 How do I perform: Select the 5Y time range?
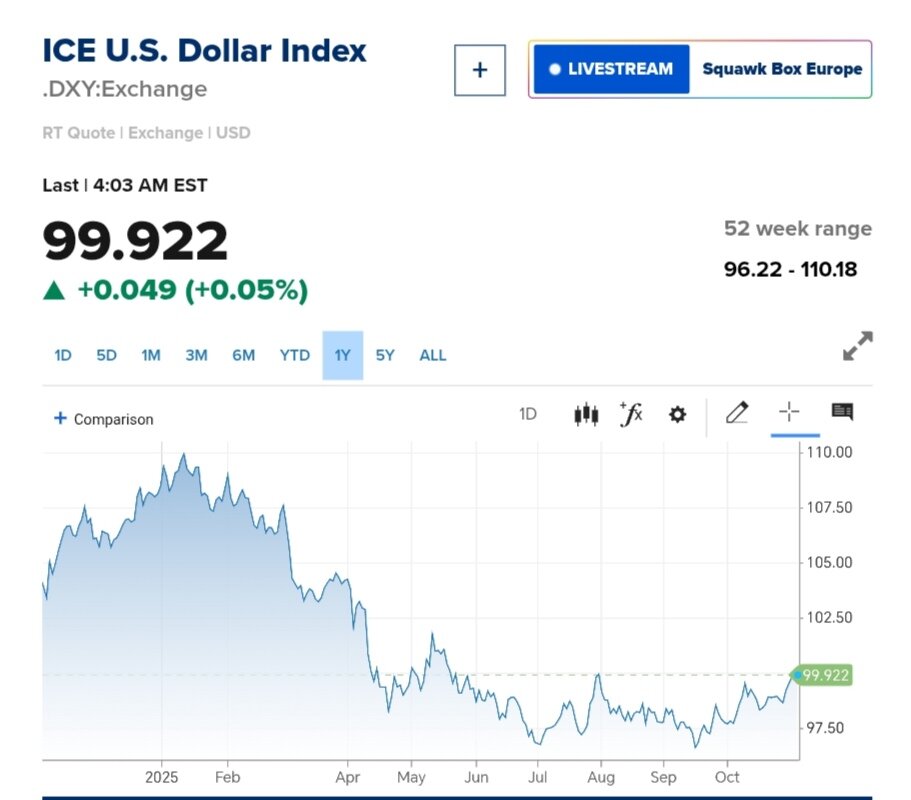(385, 355)
